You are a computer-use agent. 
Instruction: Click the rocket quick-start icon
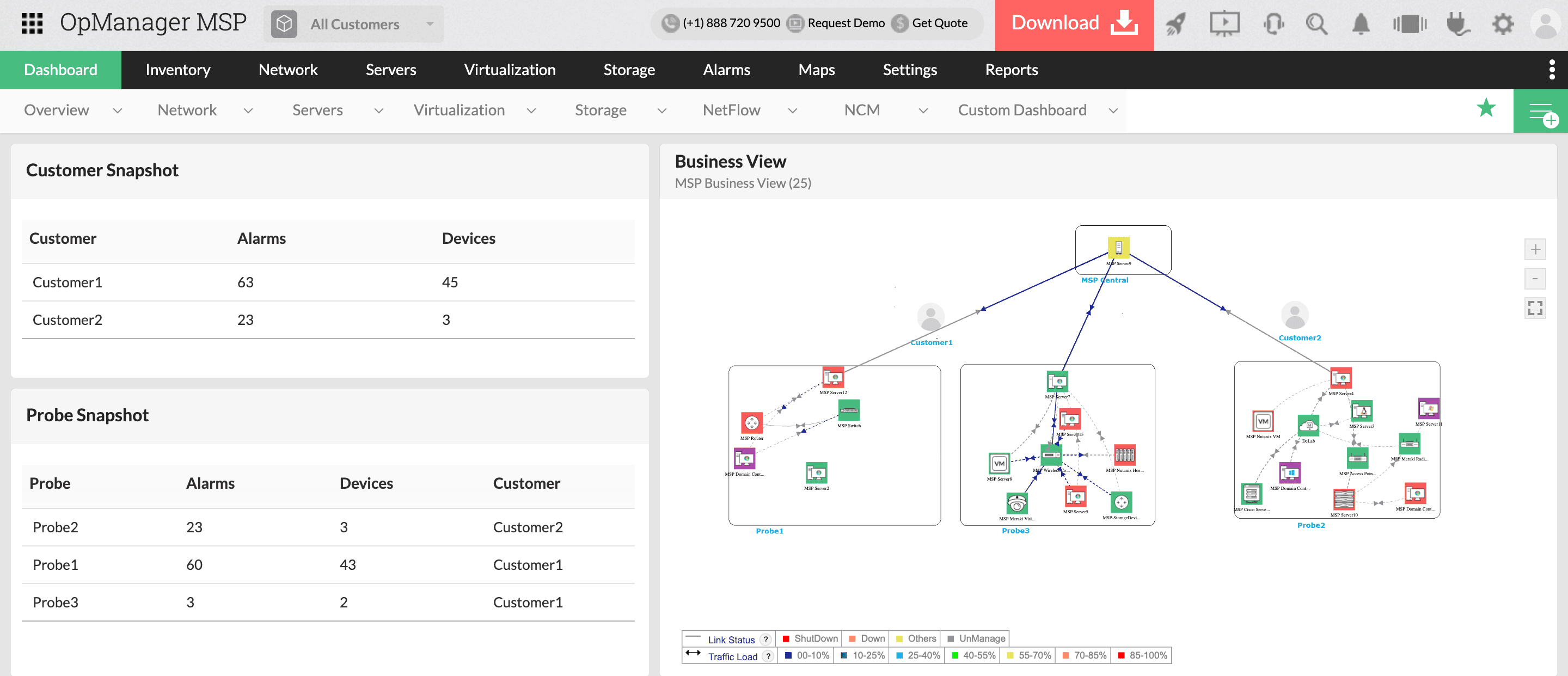click(1175, 24)
